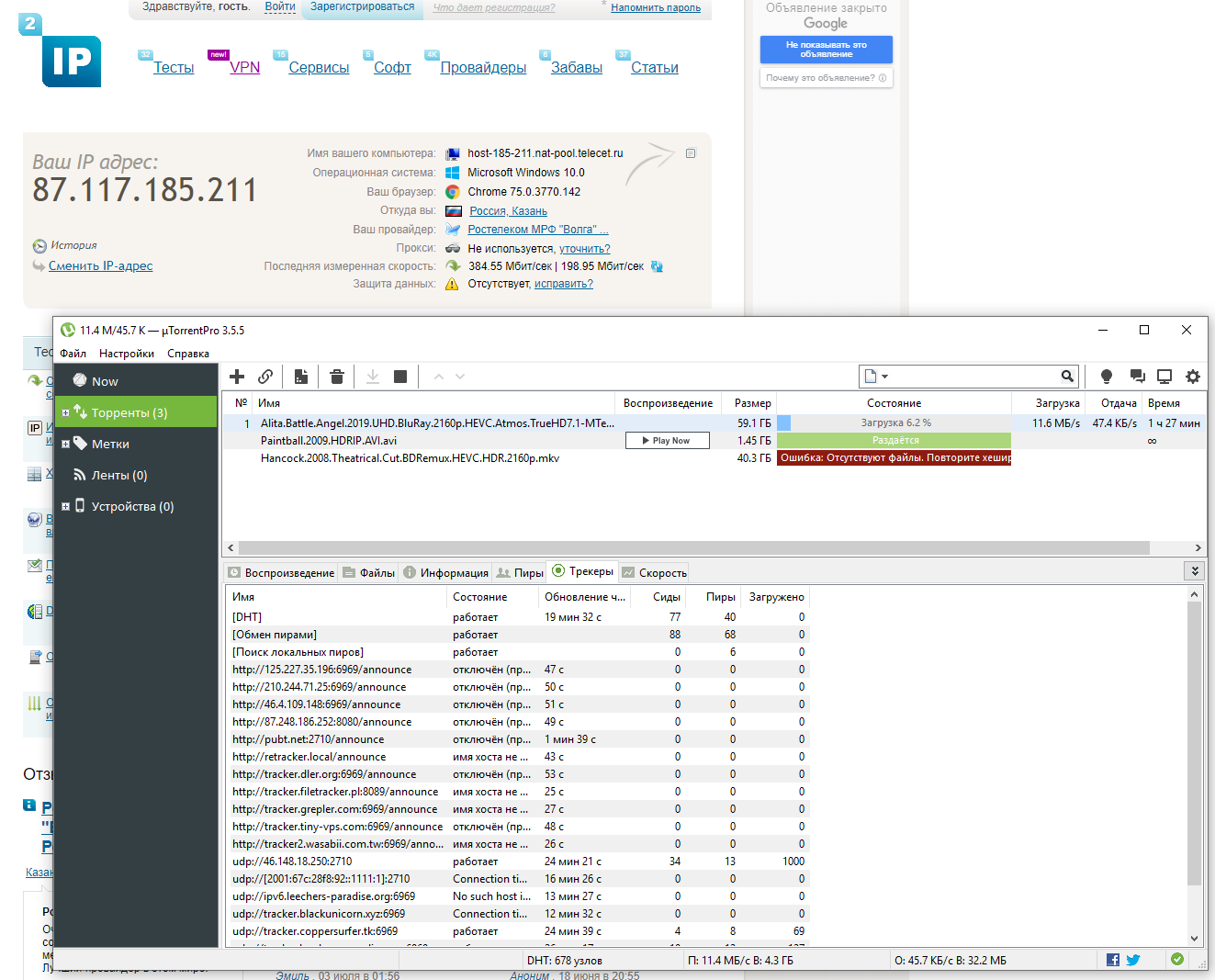1215x980 pixels.
Task: Collapse the detail pane with chevron button
Action: coord(1195,571)
